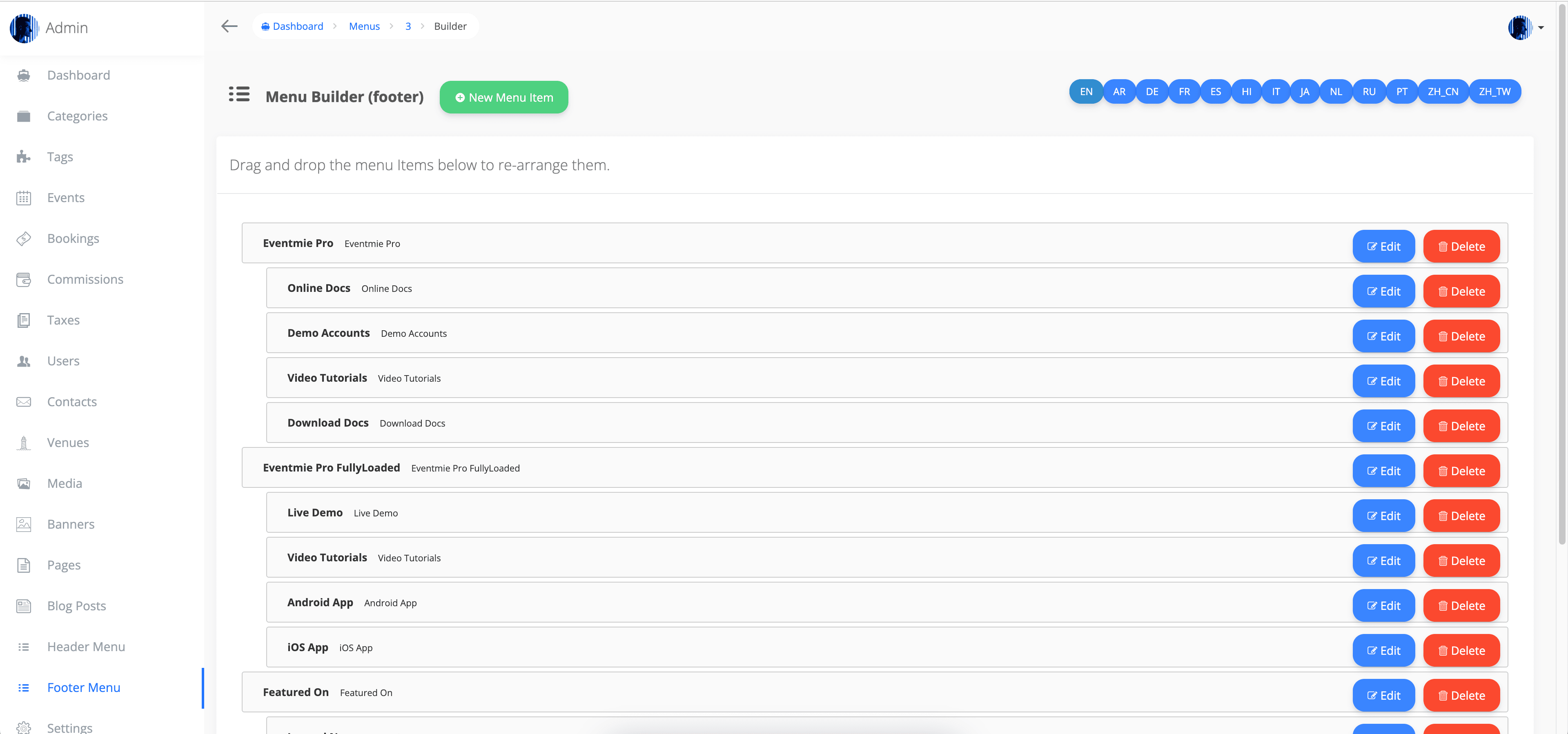Click the Tags puzzle icon

[x=24, y=157]
